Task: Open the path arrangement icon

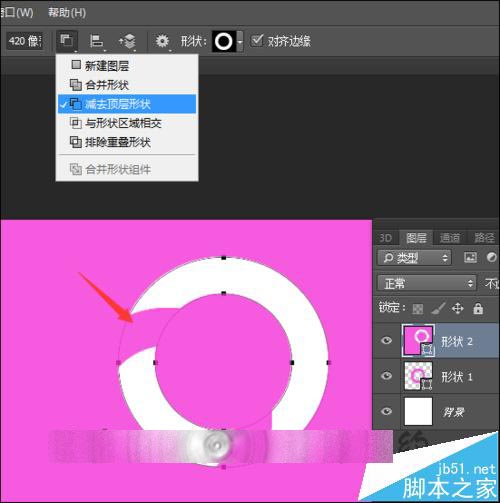Action: (127, 41)
